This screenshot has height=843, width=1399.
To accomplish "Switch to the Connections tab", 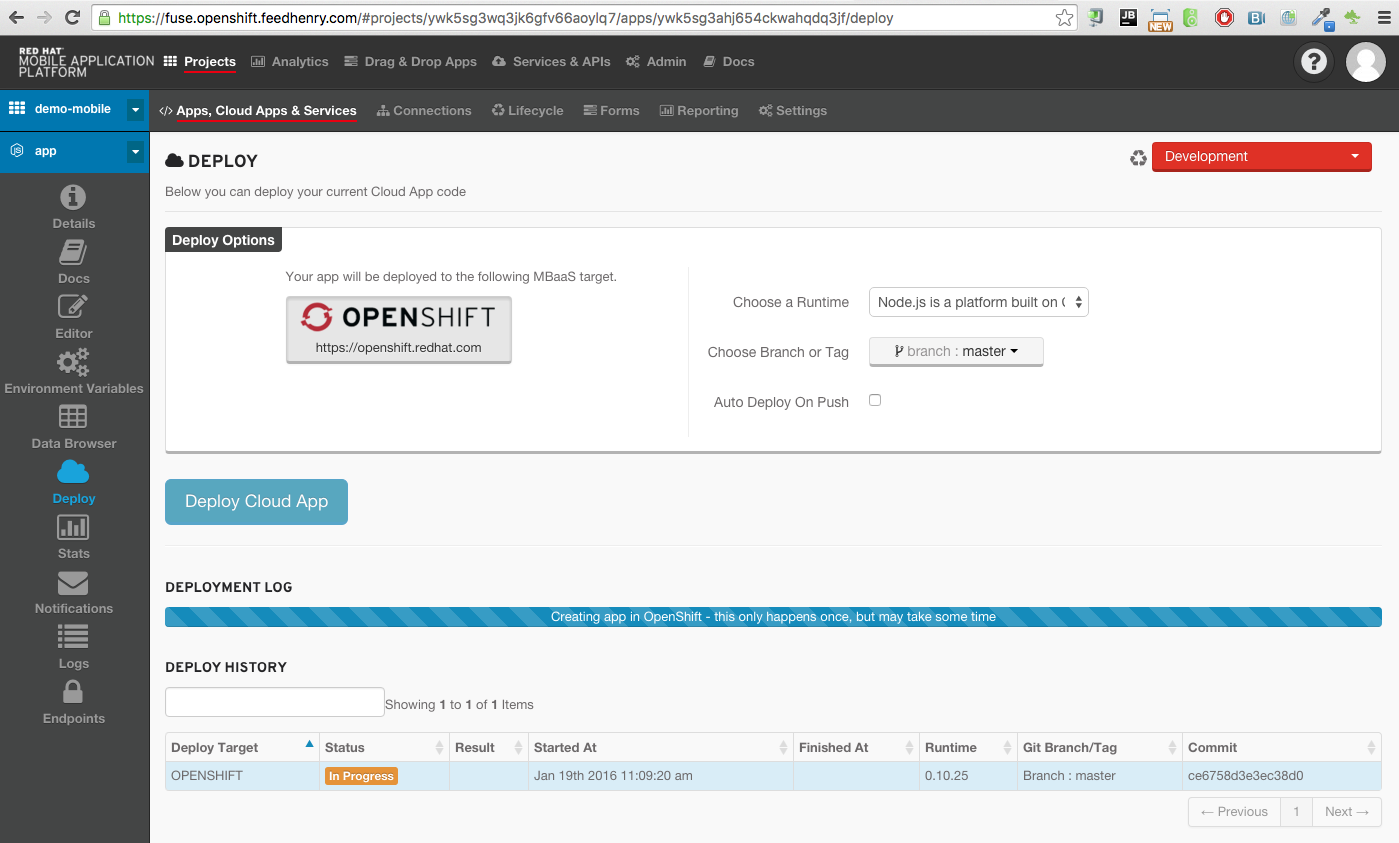I will point(424,111).
